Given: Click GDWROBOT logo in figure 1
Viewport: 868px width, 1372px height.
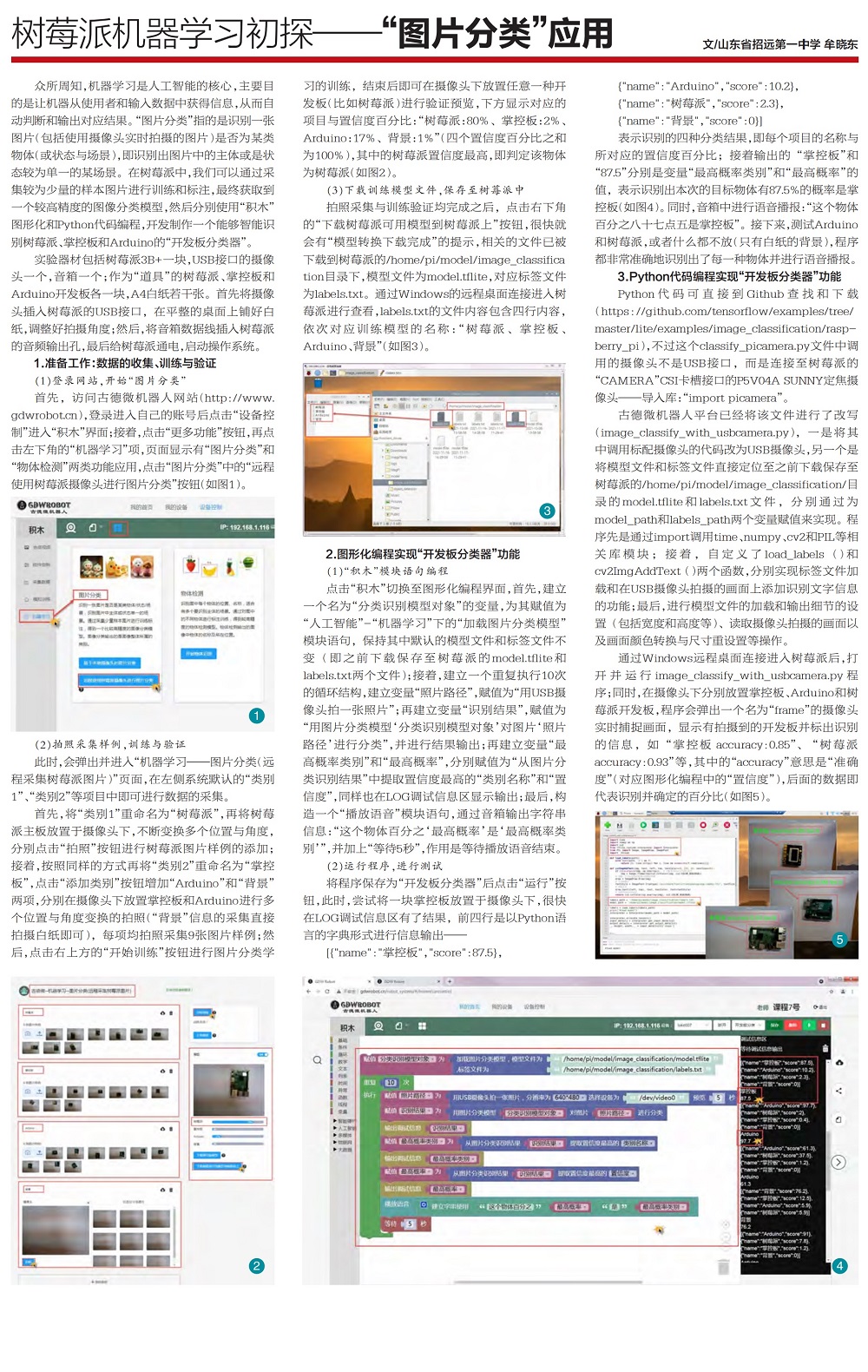Looking at the screenshot, I should click(43, 507).
